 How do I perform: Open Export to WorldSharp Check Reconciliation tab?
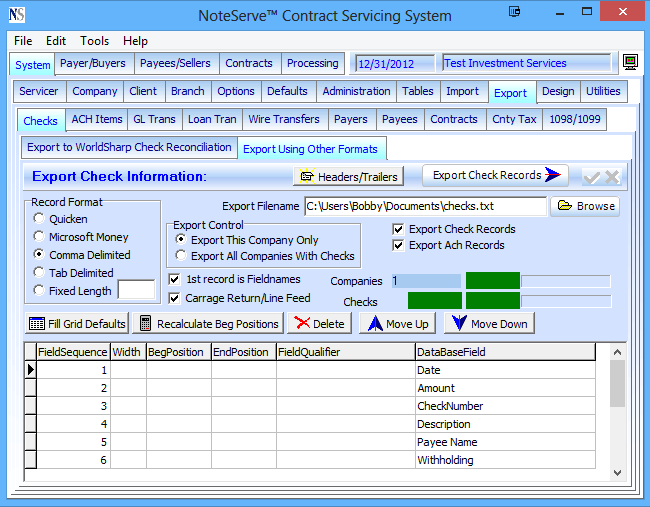pyautogui.click(x=129, y=147)
